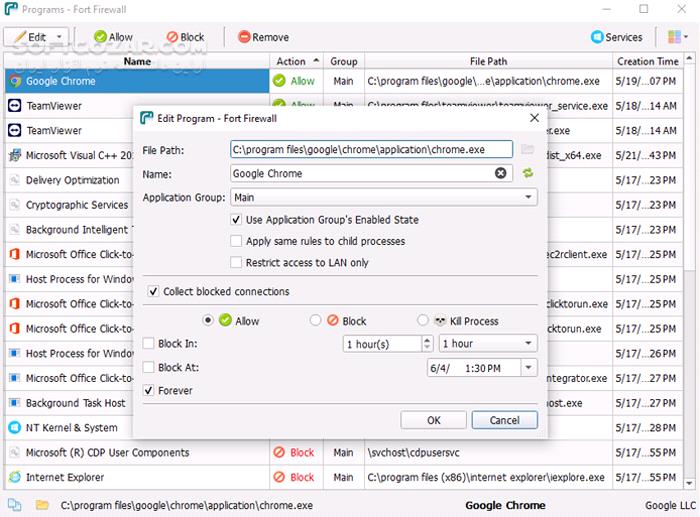Click the scroll up arrow of programs list
The image size is (700, 517).
689,58
